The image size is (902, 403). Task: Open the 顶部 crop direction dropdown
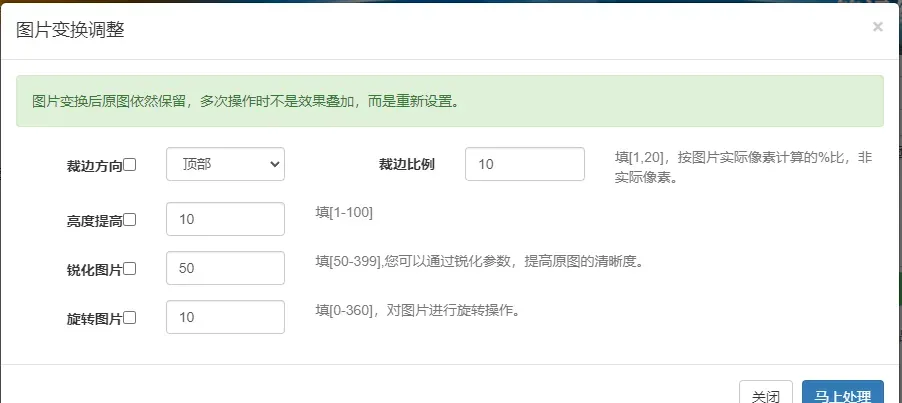[225, 165]
